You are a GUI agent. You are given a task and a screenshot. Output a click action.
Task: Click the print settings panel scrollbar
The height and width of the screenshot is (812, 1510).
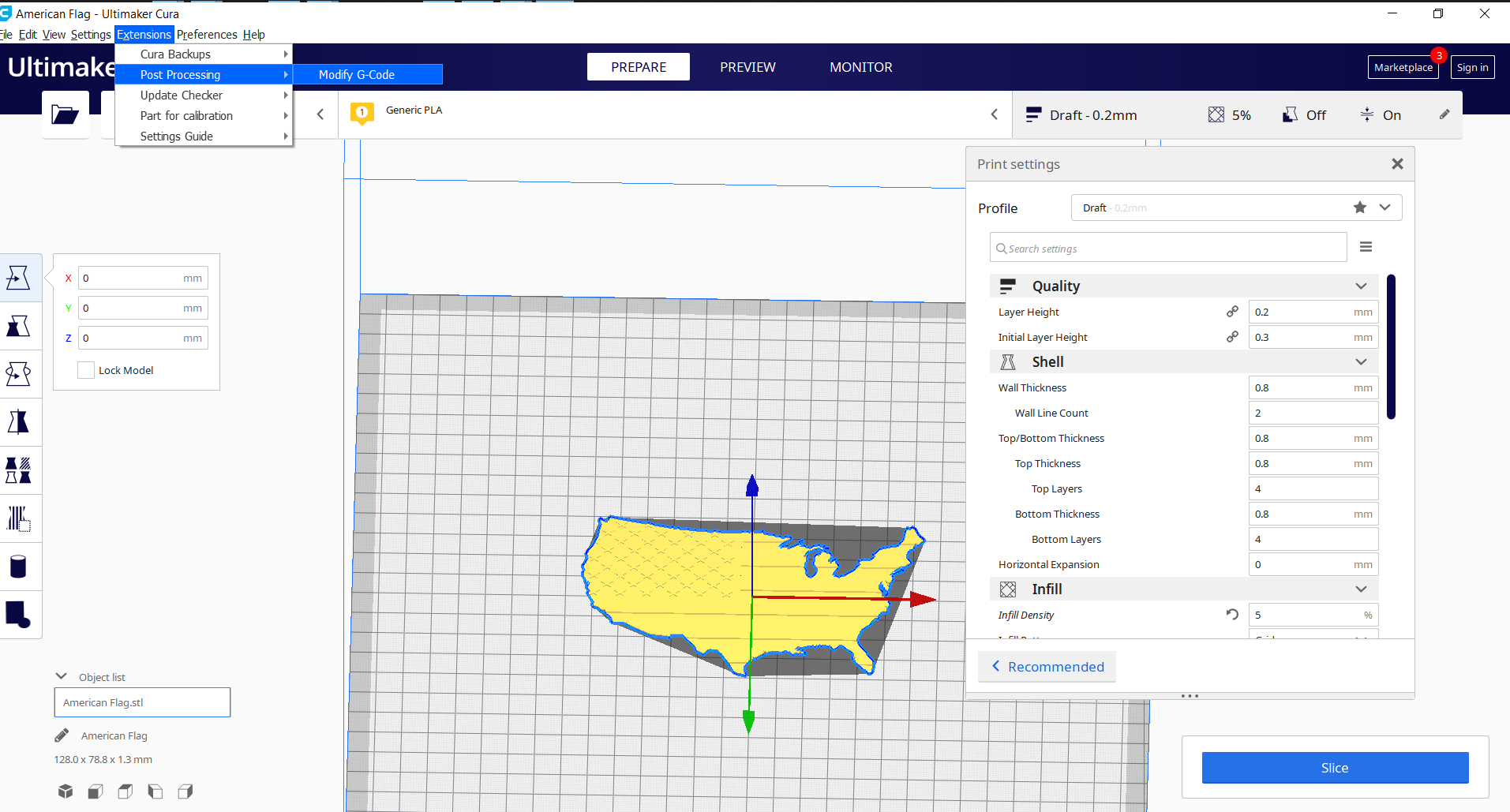tap(1391, 346)
